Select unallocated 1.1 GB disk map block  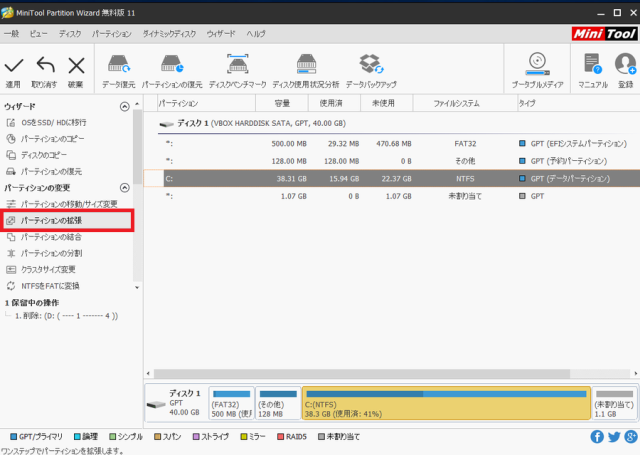click(614, 403)
